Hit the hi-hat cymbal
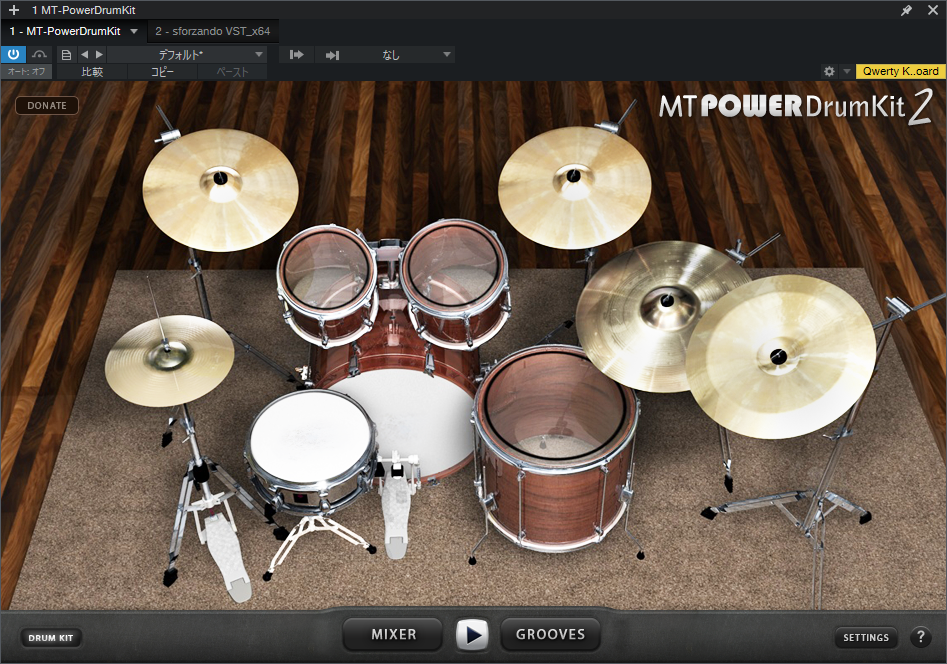 (169, 360)
